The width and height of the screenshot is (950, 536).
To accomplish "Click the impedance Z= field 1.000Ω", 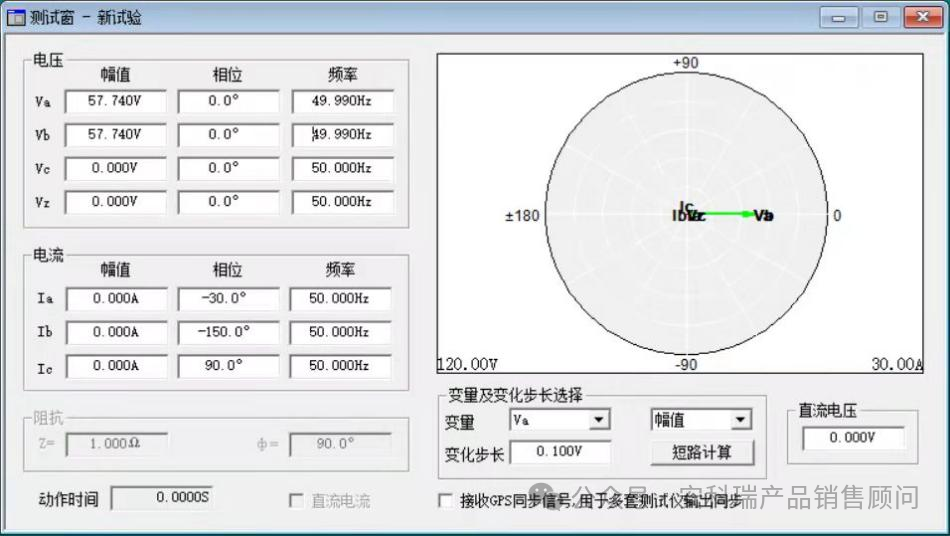I will point(116,444).
